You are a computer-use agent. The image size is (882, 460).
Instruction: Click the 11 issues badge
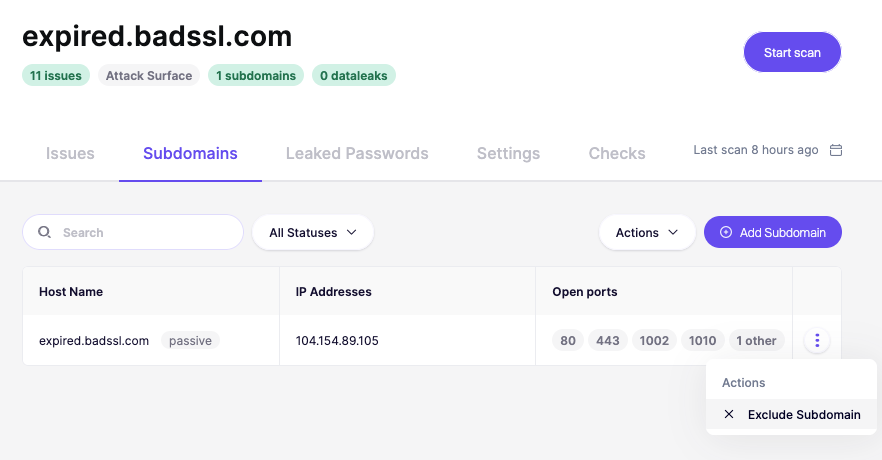click(x=56, y=75)
